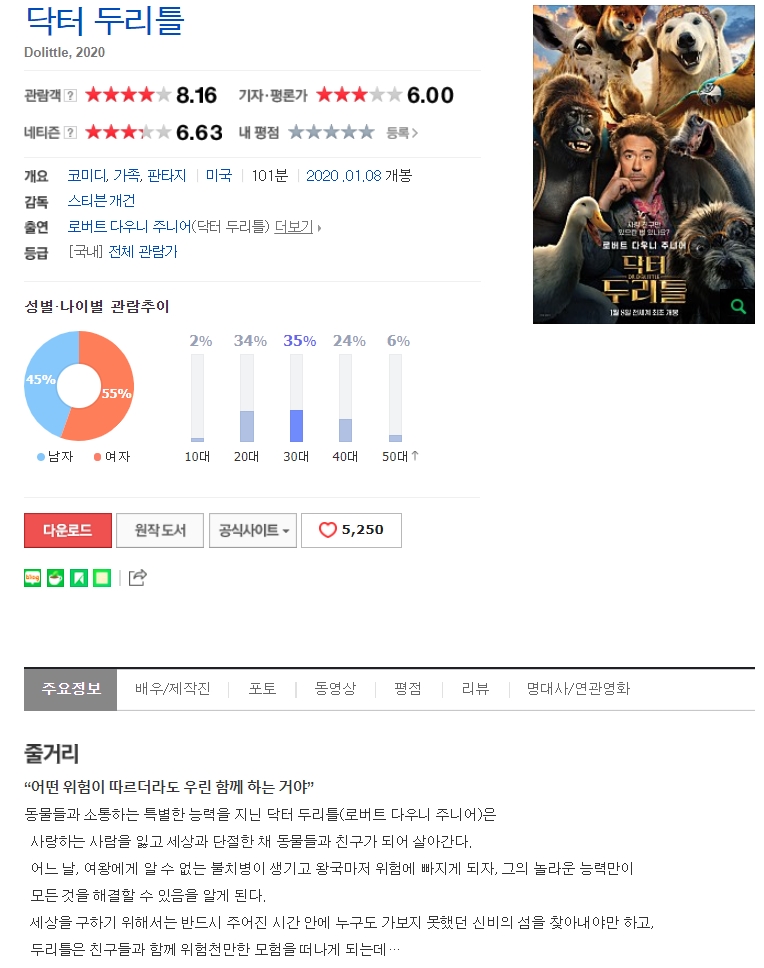Screen dimensions: 764x968
Task: Open the 네티즌 rating help question mark
Action: pyautogui.click(x=71, y=133)
